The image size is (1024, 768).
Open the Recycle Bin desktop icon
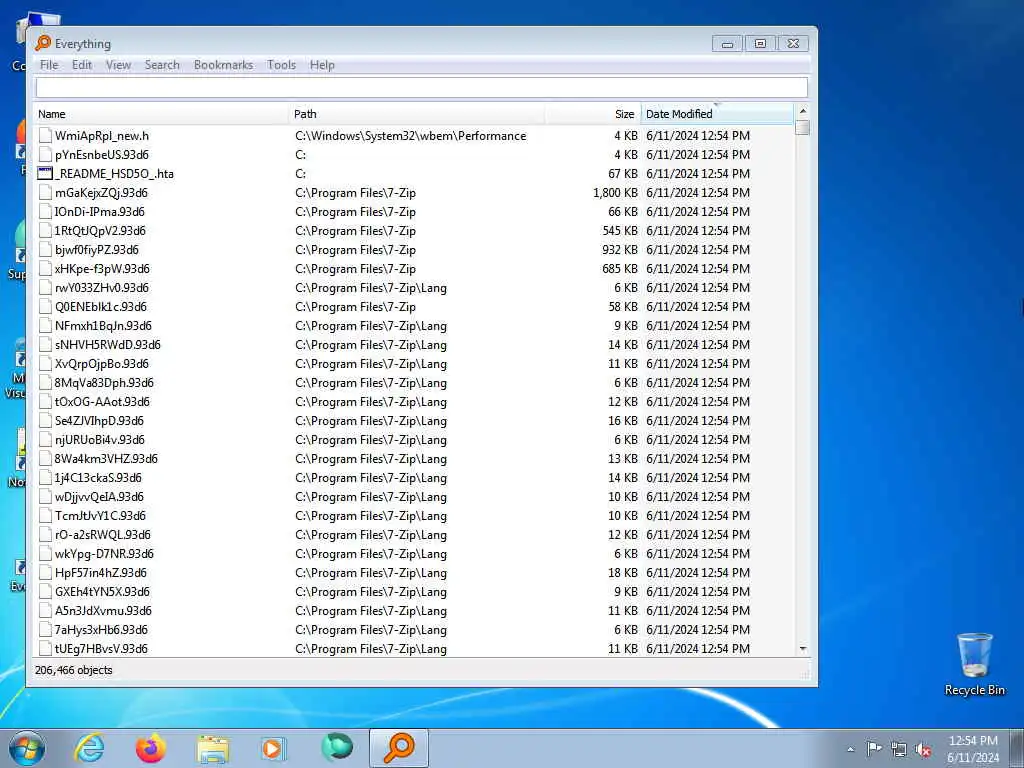[974, 664]
